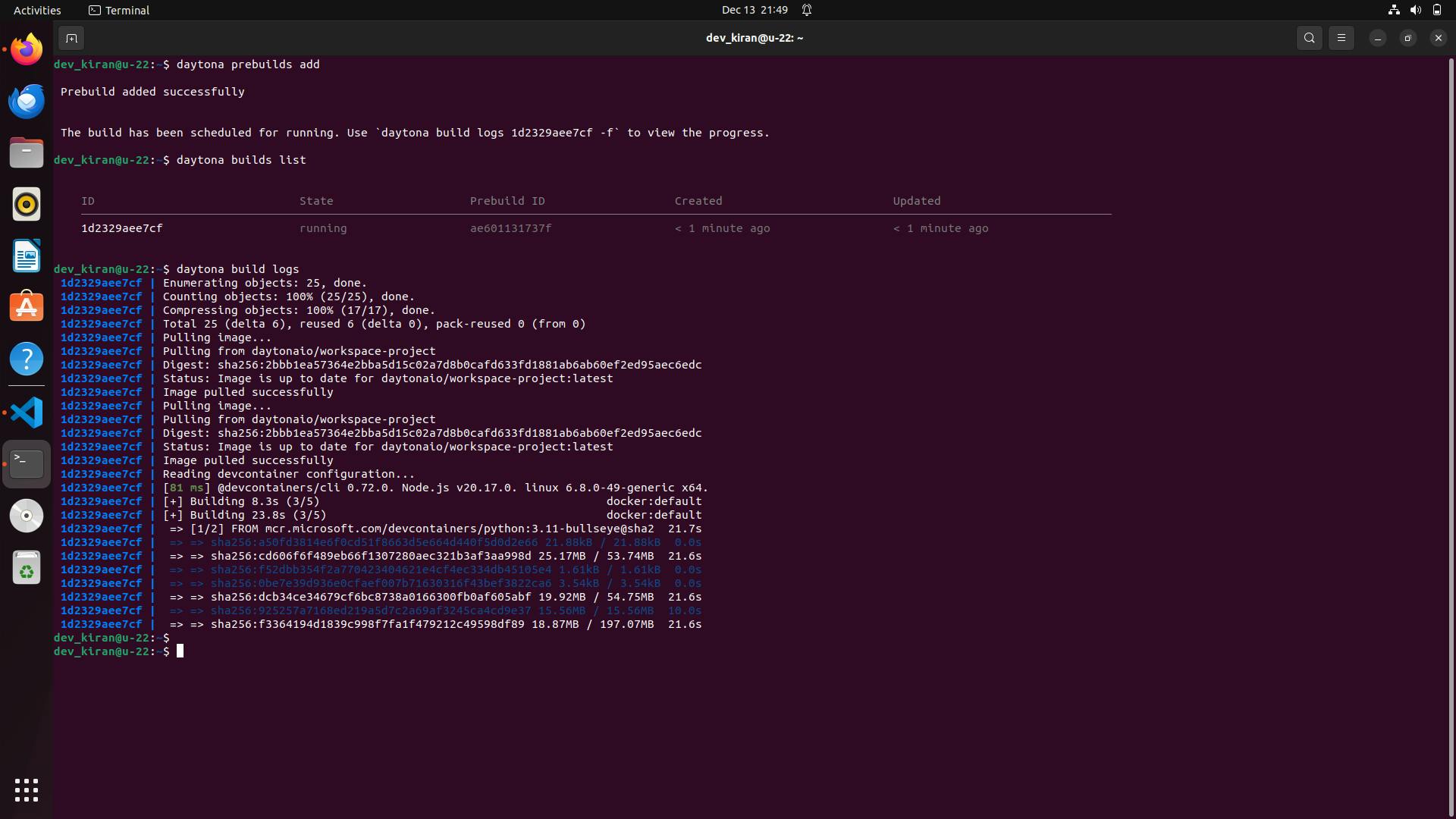Click 'Reading devcontainer configuration...' line
Image resolution: width=1456 pixels, height=819 pixels.
click(x=288, y=474)
